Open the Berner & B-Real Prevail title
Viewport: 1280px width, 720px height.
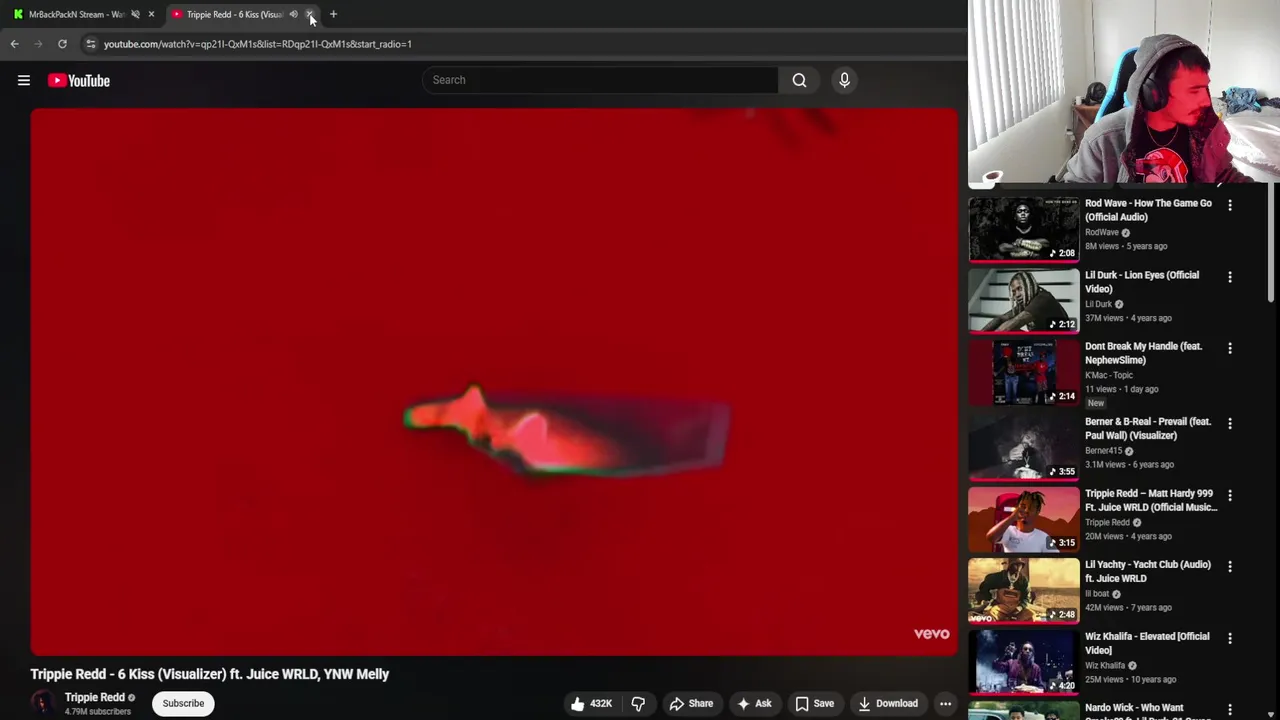(x=1148, y=428)
